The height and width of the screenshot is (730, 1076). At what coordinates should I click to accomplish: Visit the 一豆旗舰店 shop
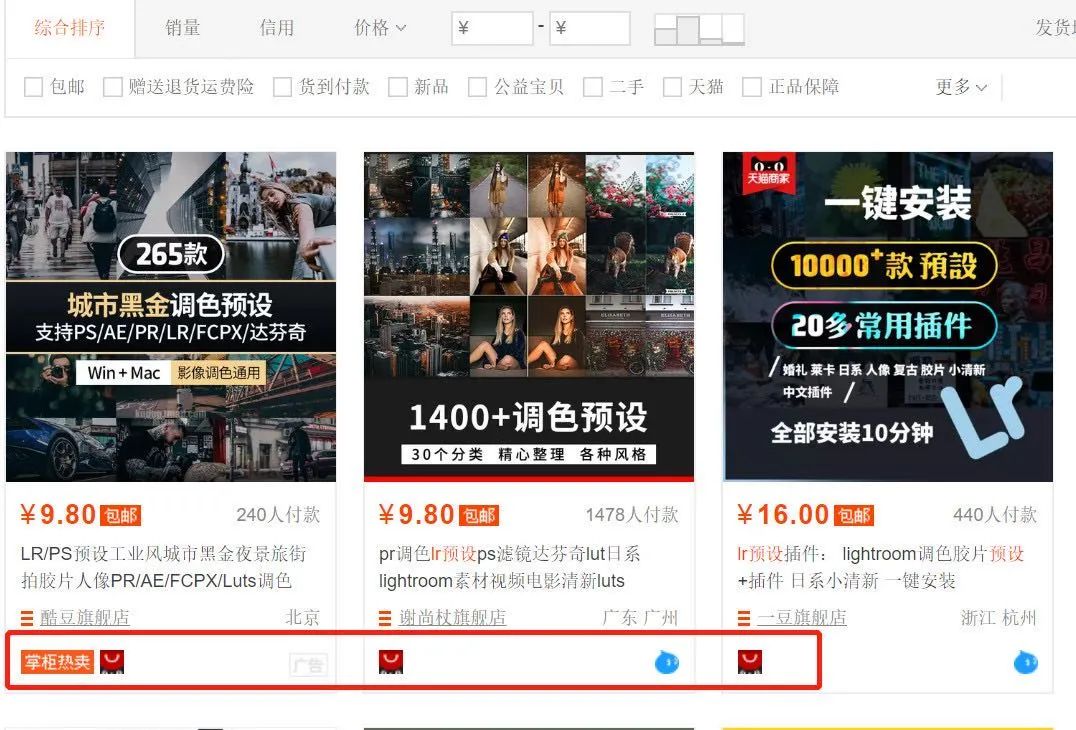tap(802, 617)
